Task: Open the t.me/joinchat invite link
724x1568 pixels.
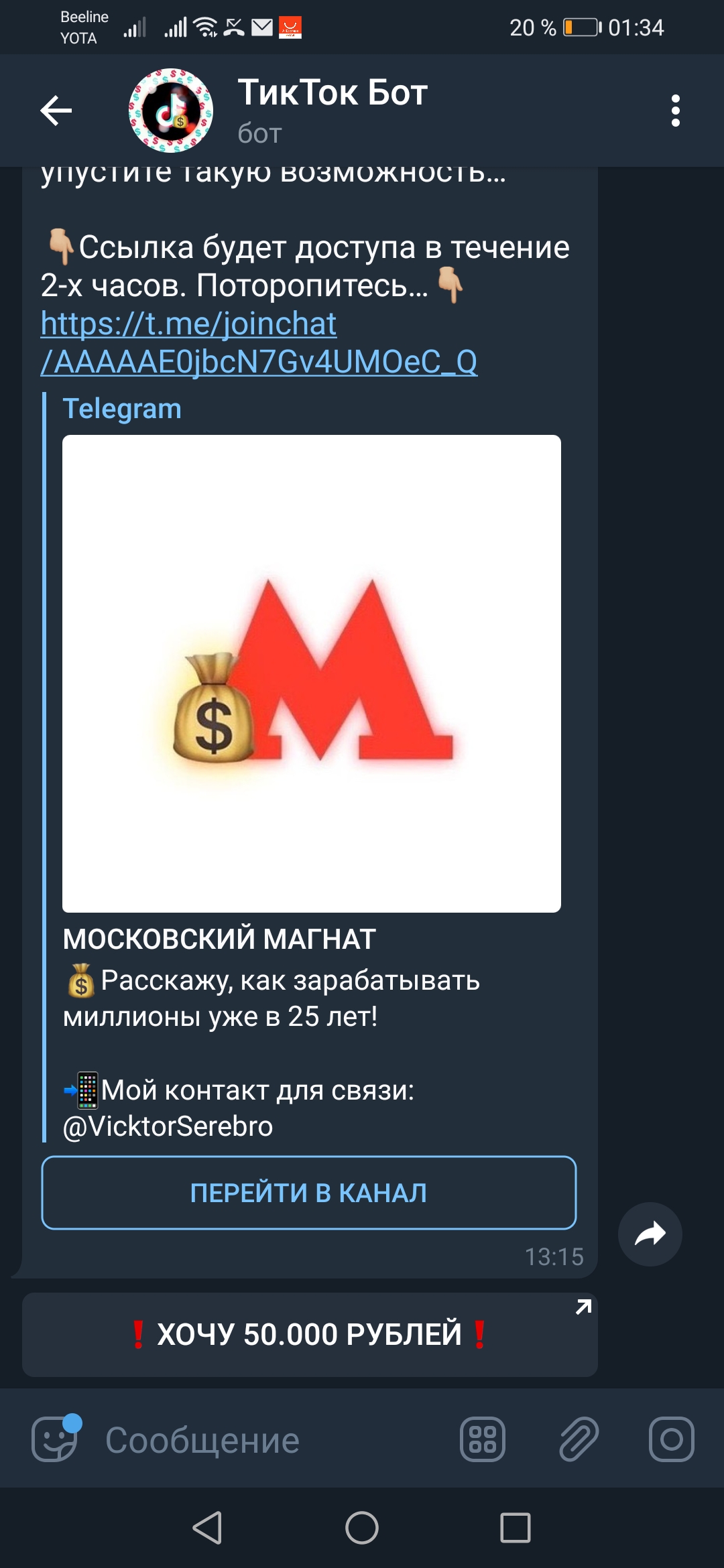Action: point(259,342)
